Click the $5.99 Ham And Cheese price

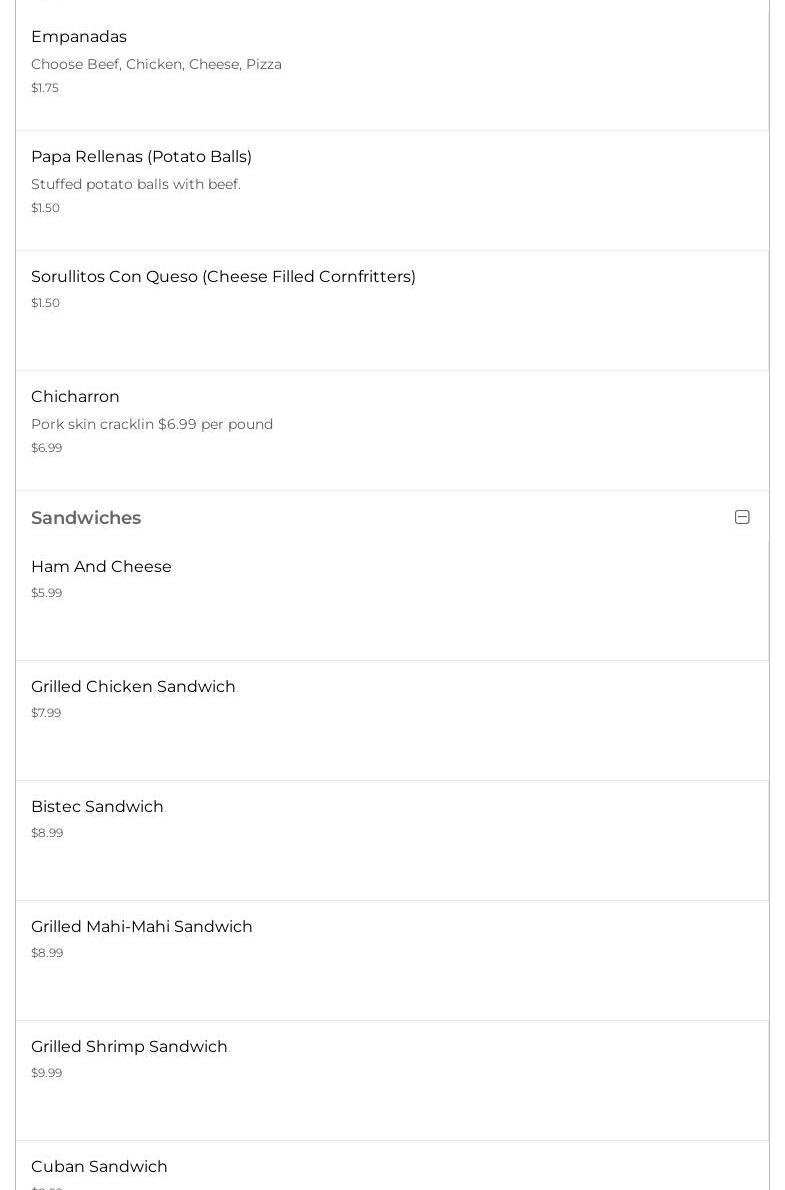47,593
